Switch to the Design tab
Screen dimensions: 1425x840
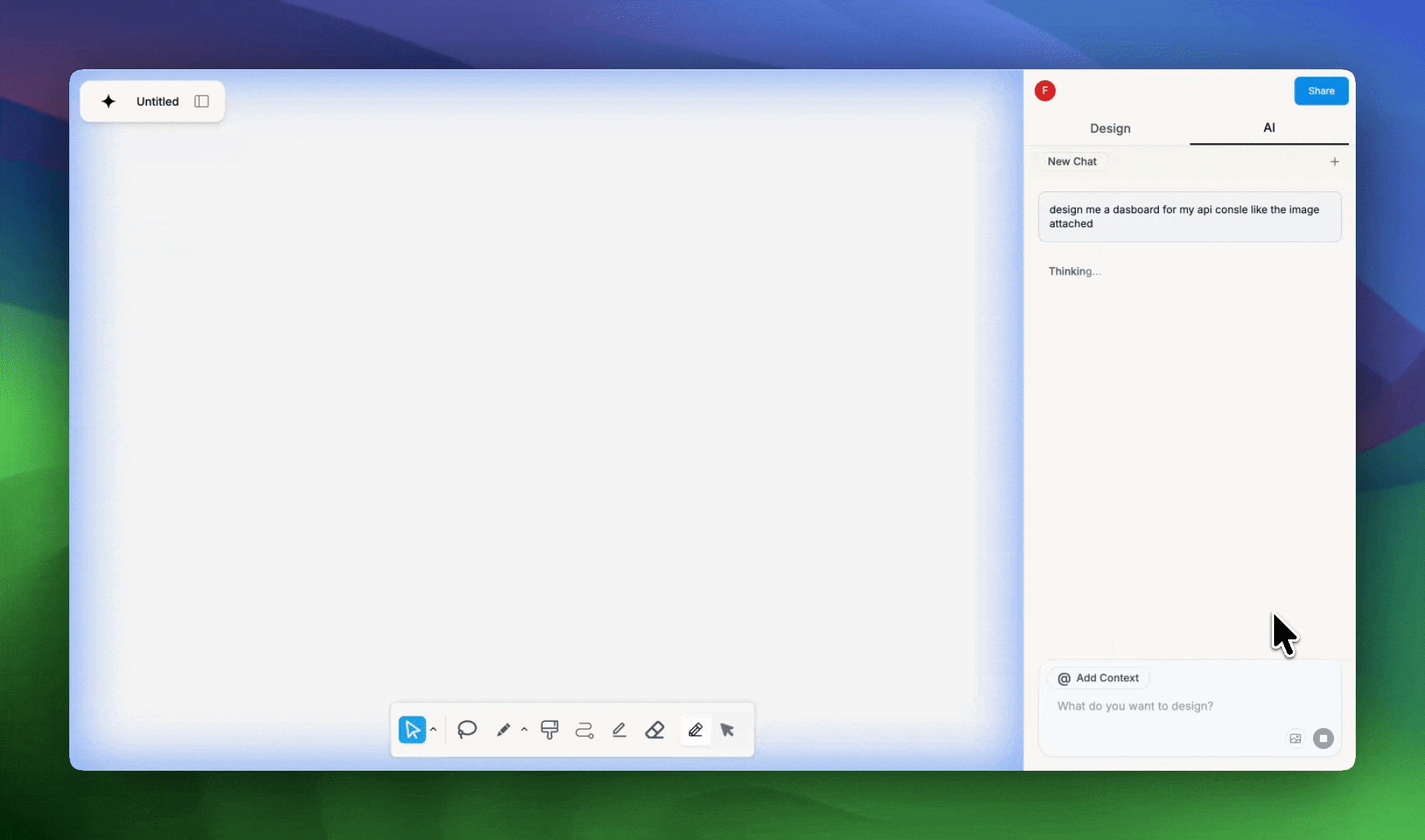(1110, 128)
